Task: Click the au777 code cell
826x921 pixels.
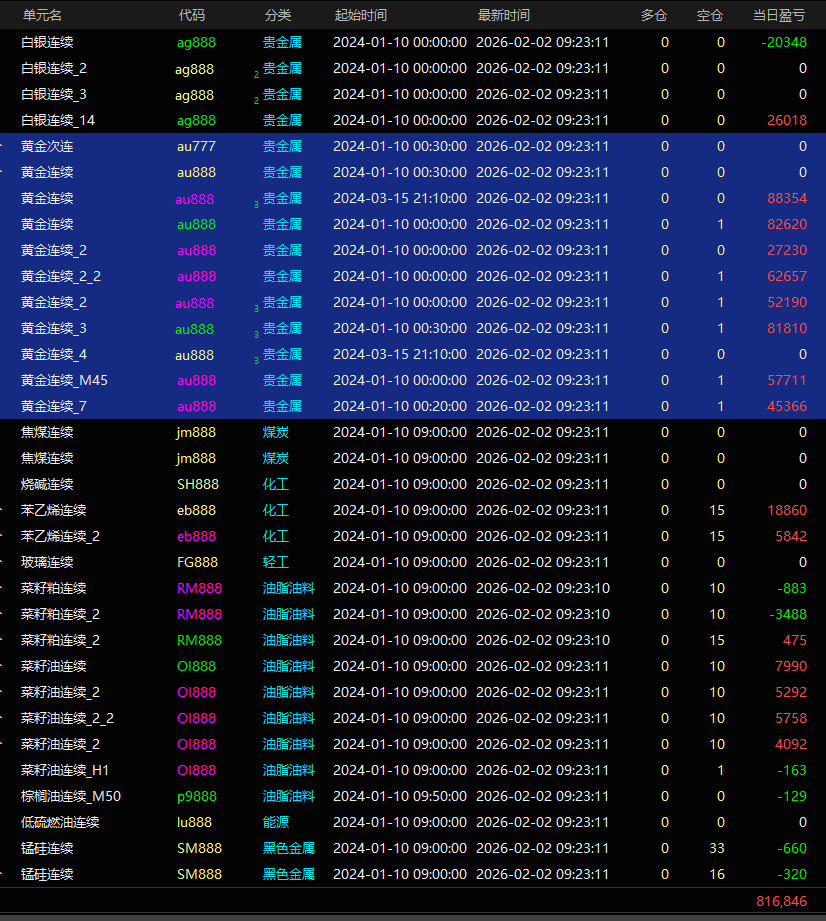Action: [196, 146]
